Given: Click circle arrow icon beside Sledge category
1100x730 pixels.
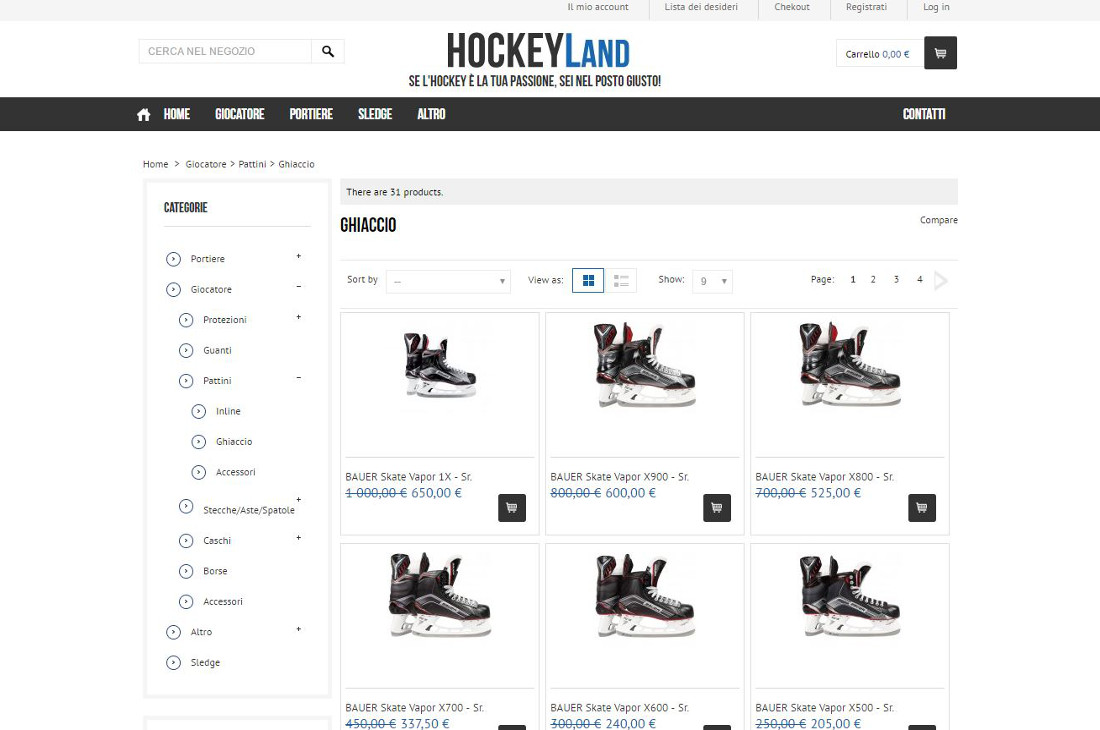Looking at the screenshot, I should tap(173, 663).
